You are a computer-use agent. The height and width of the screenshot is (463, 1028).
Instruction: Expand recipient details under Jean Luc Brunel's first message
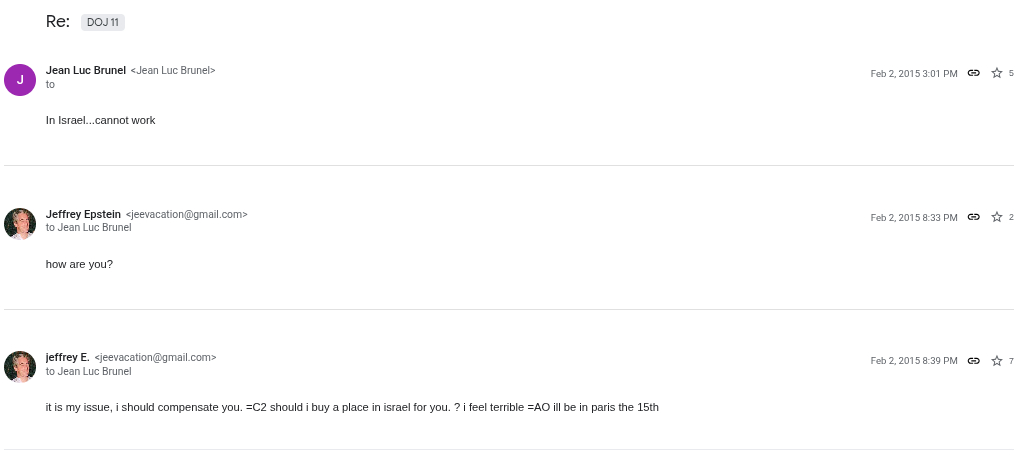(x=50, y=84)
